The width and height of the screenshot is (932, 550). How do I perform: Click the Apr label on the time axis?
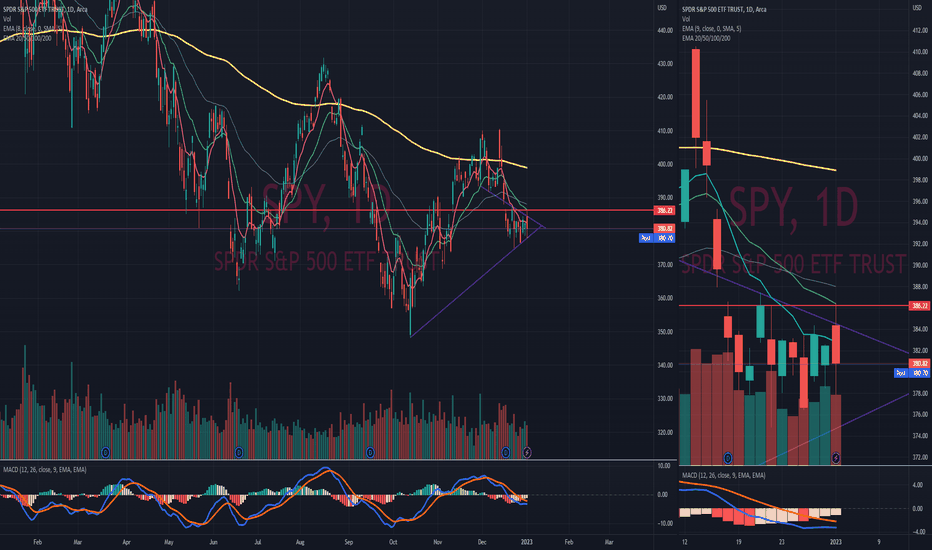[126, 542]
